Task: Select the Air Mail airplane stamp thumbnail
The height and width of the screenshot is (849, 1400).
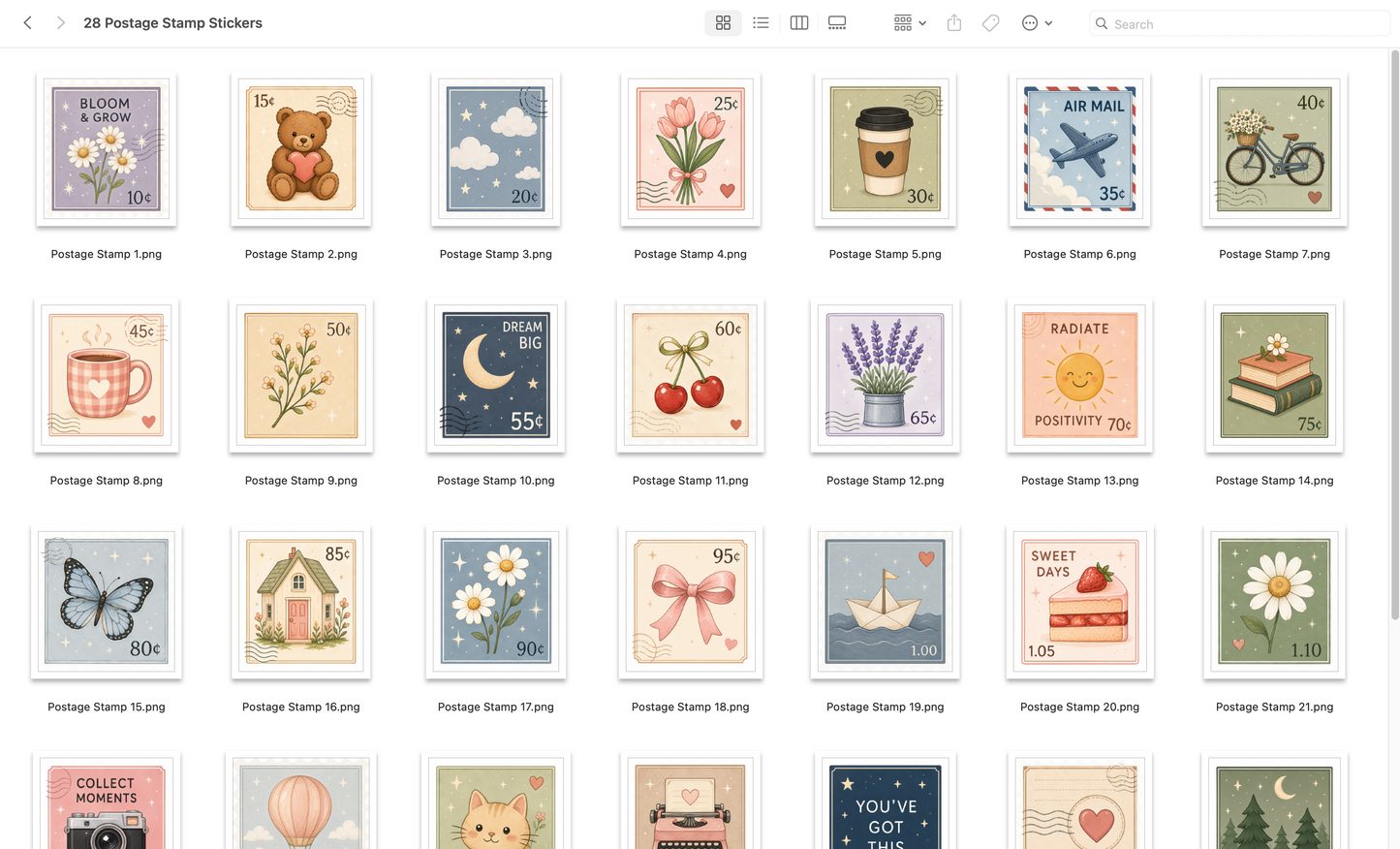Action: (x=1080, y=148)
